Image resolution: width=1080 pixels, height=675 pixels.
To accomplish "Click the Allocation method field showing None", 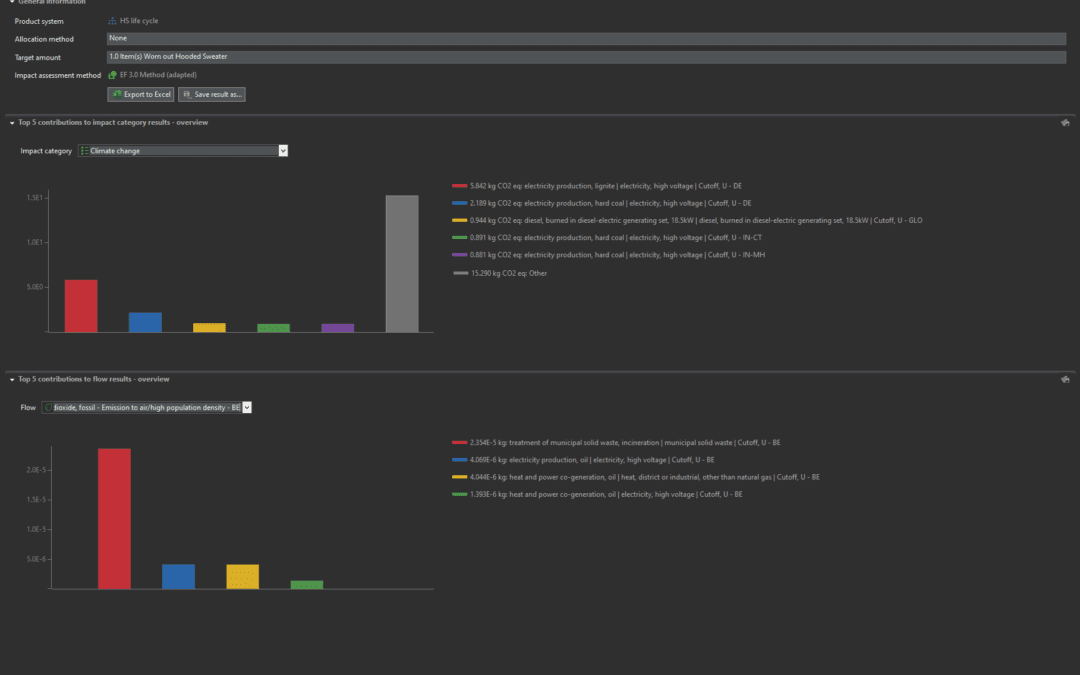I will (x=586, y=38).
